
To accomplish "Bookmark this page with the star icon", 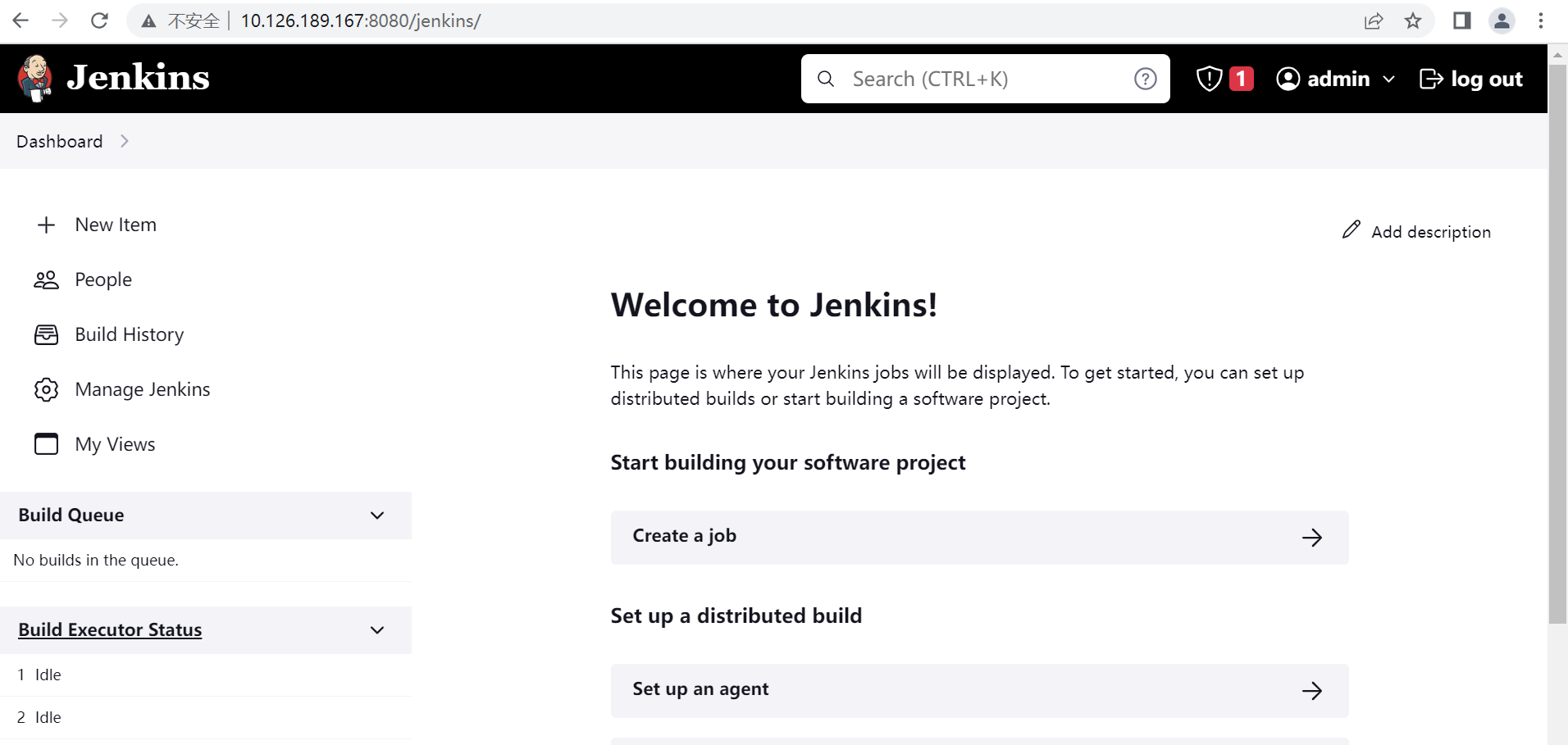I will click(1413, 20).
